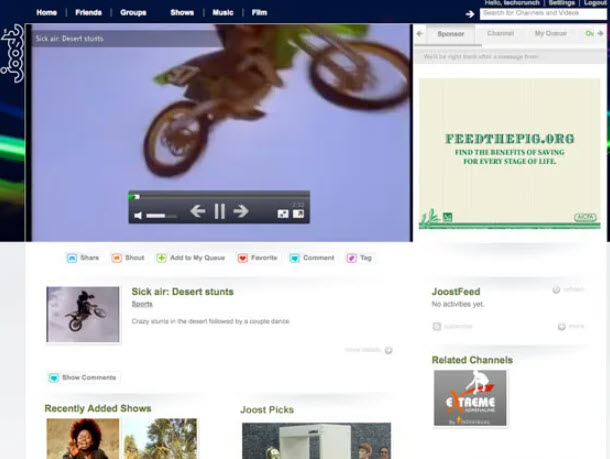Skip to the previous video

click(x=198, y=211)
